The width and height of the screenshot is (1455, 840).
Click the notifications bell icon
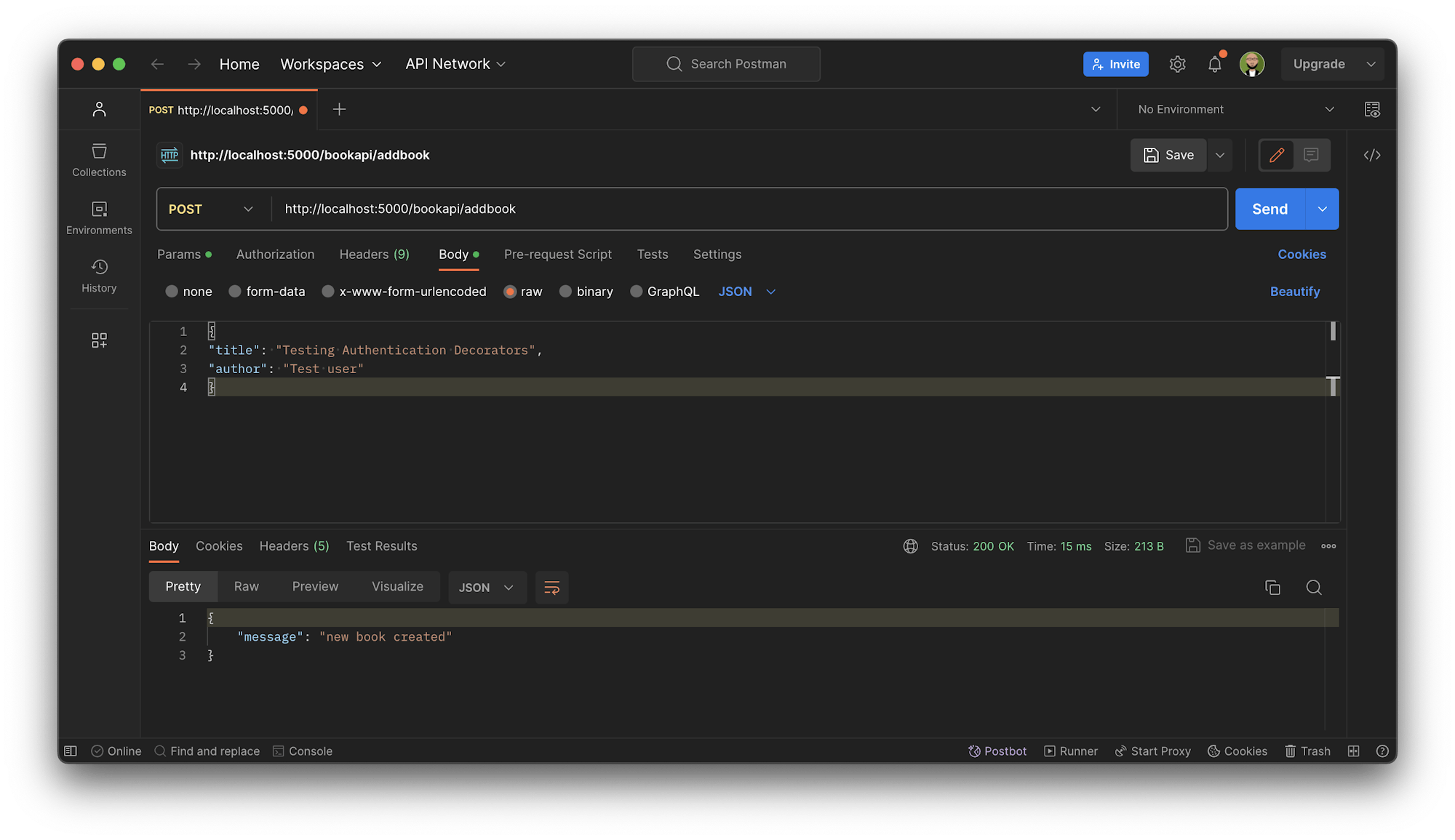pos(1214,64)
